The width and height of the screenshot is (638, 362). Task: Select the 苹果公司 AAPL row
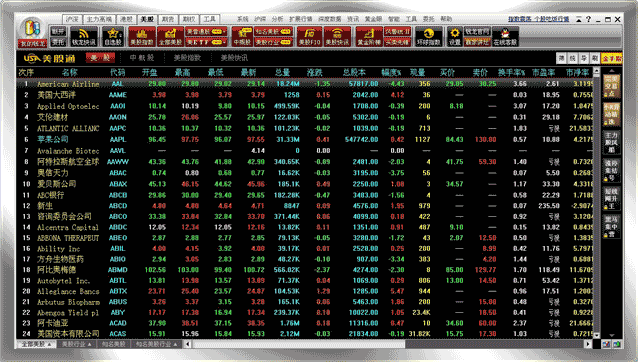pos(305,140)
